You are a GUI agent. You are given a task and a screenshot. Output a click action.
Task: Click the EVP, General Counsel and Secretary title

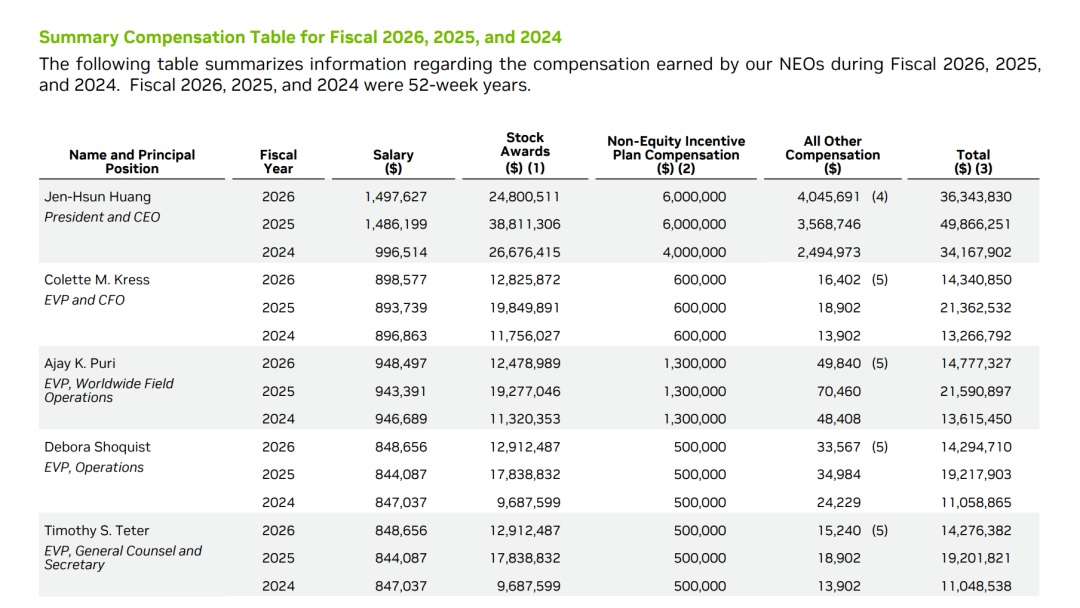pos(123,558)
